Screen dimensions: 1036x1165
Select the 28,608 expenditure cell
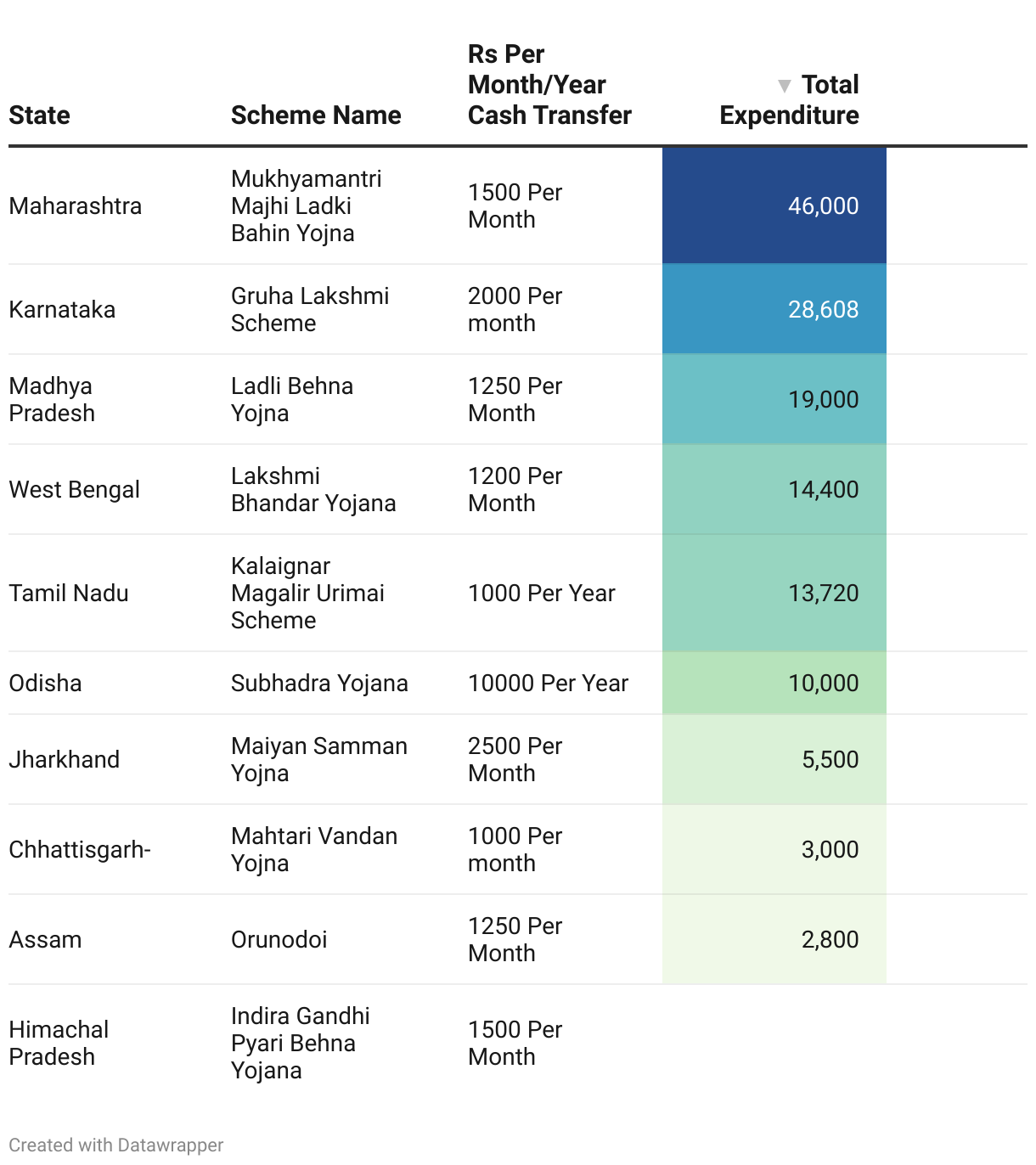[x=774, y=309]
